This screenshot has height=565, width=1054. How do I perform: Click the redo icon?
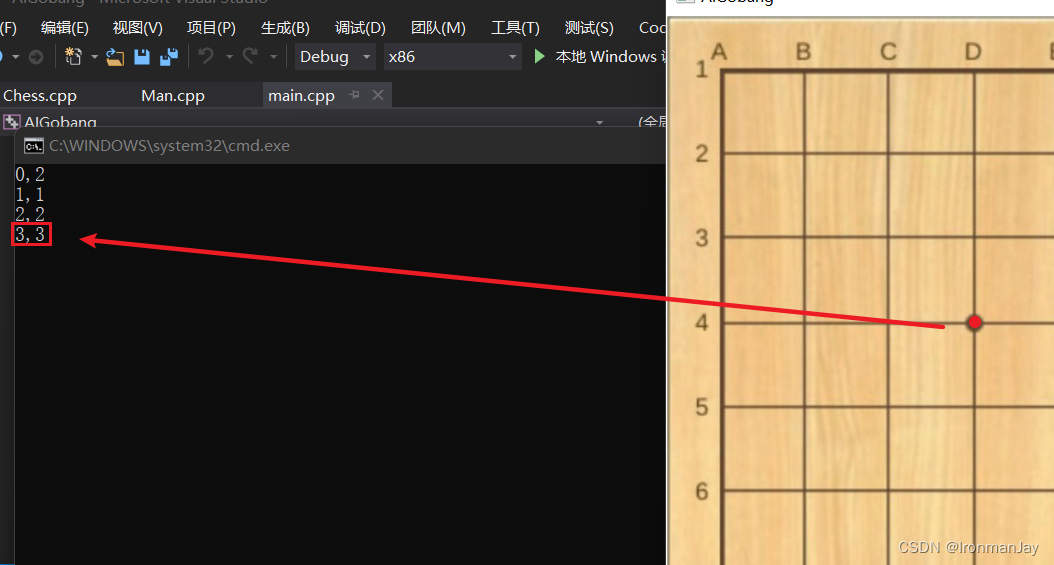pos(250,56)
